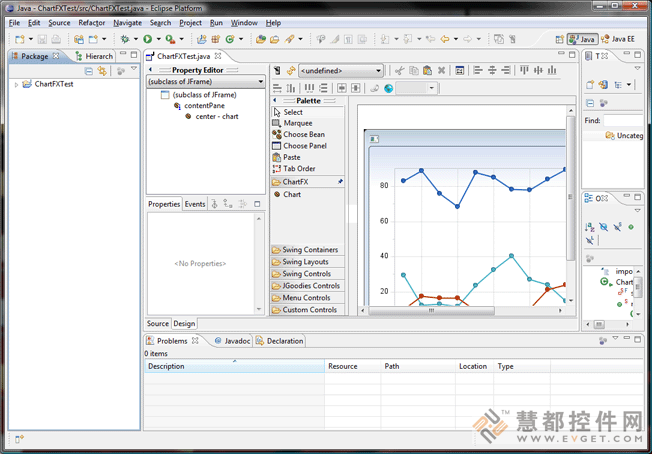Screen dimensions: 652x454
Task: Switch to the Events tab
Action: 195,204
